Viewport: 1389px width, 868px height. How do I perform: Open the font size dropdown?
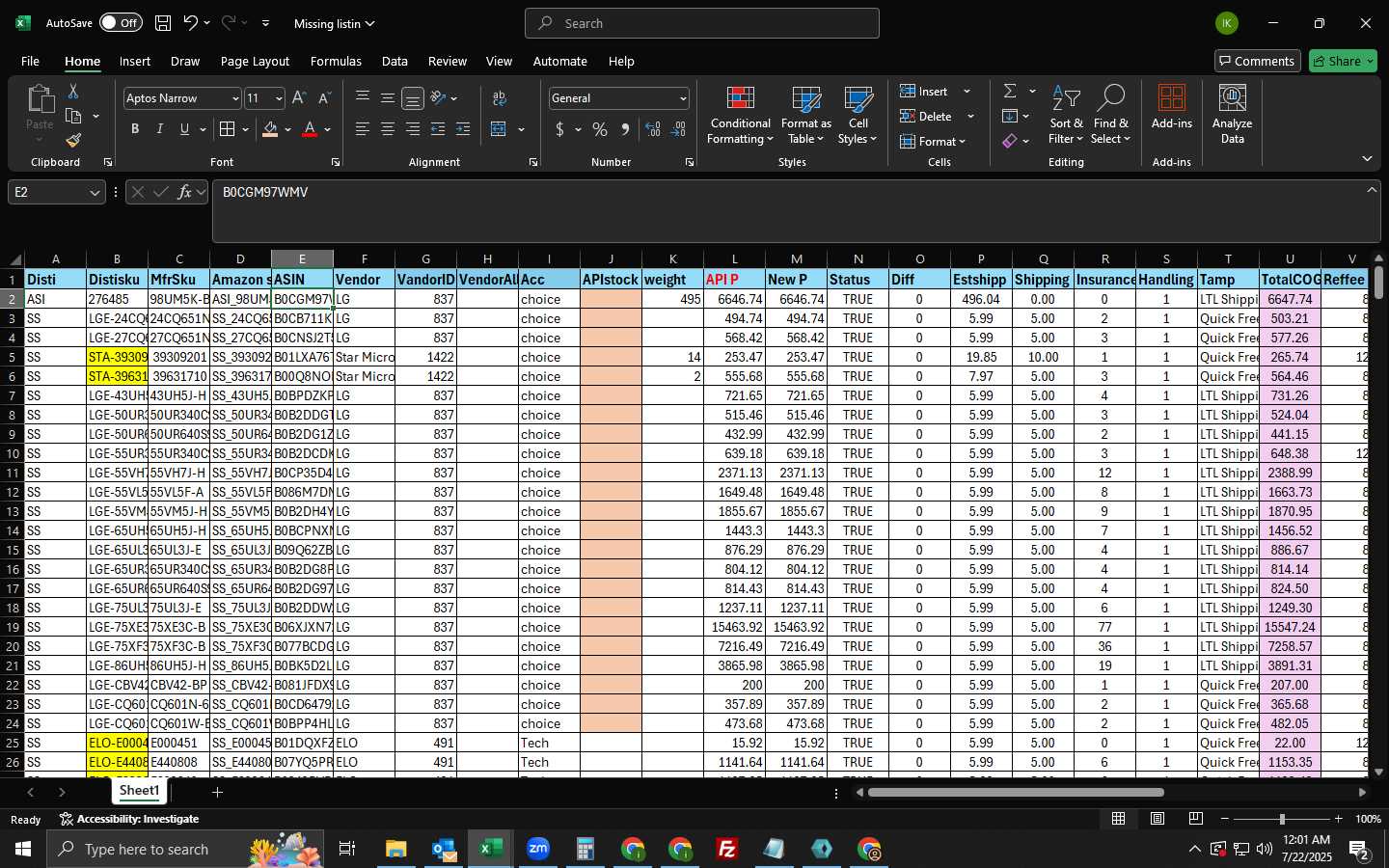[x=279, y=98]
